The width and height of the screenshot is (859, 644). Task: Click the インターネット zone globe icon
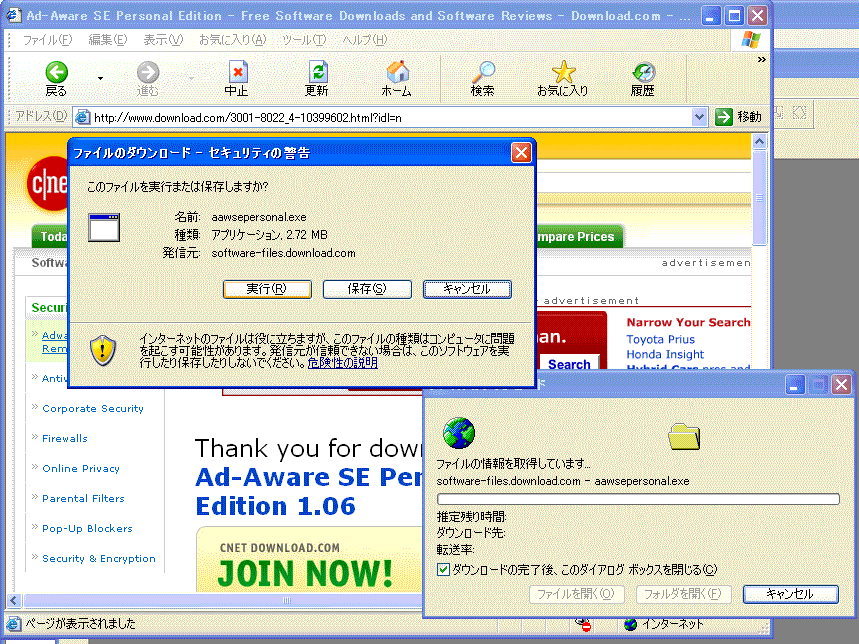tap(631, 624)
